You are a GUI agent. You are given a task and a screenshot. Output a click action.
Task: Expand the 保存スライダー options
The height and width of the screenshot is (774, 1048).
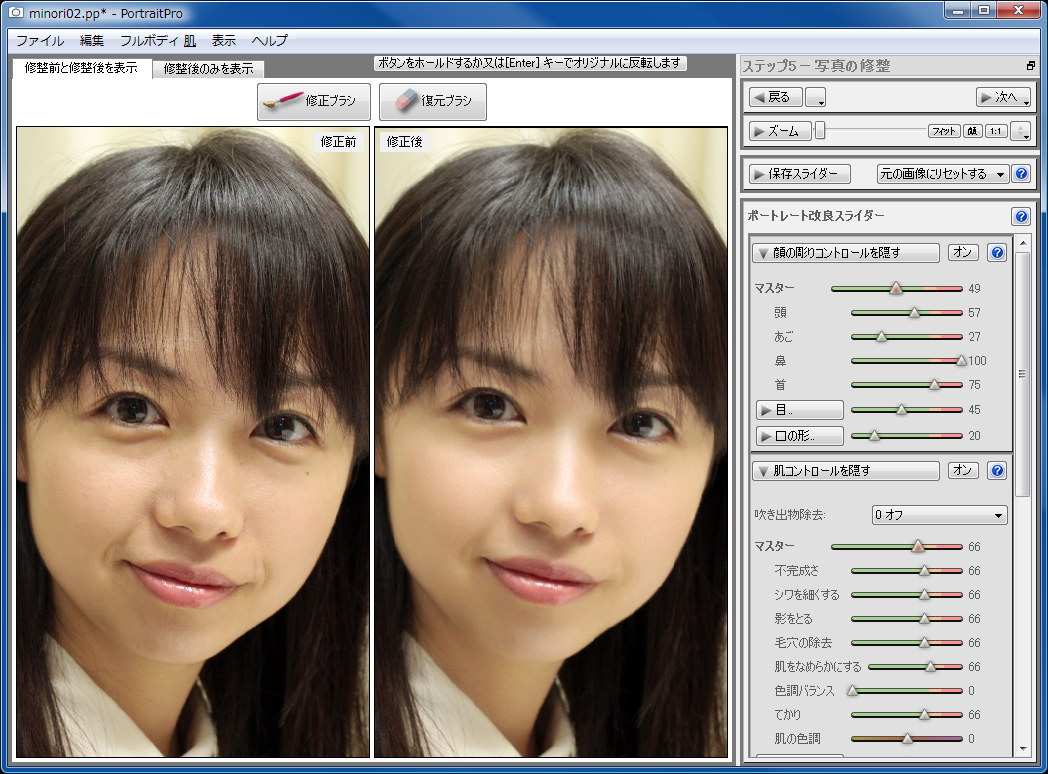[799, 174]
